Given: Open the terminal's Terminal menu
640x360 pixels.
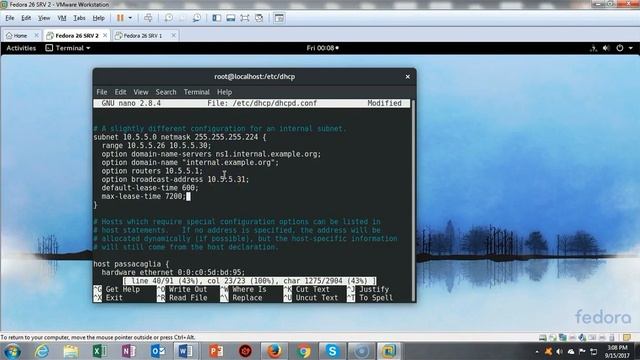Looking at the screenshot, I should [x=197, y=92].
